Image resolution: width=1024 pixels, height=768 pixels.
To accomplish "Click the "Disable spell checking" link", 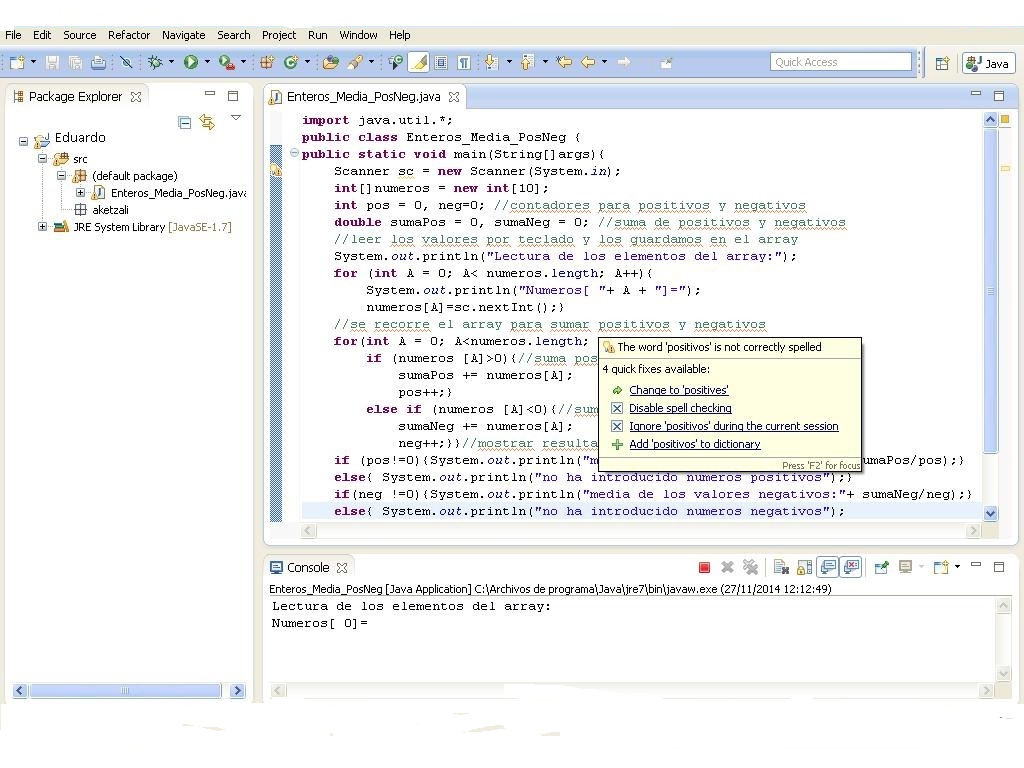I will pyautogui.click(x=680, y=408).
